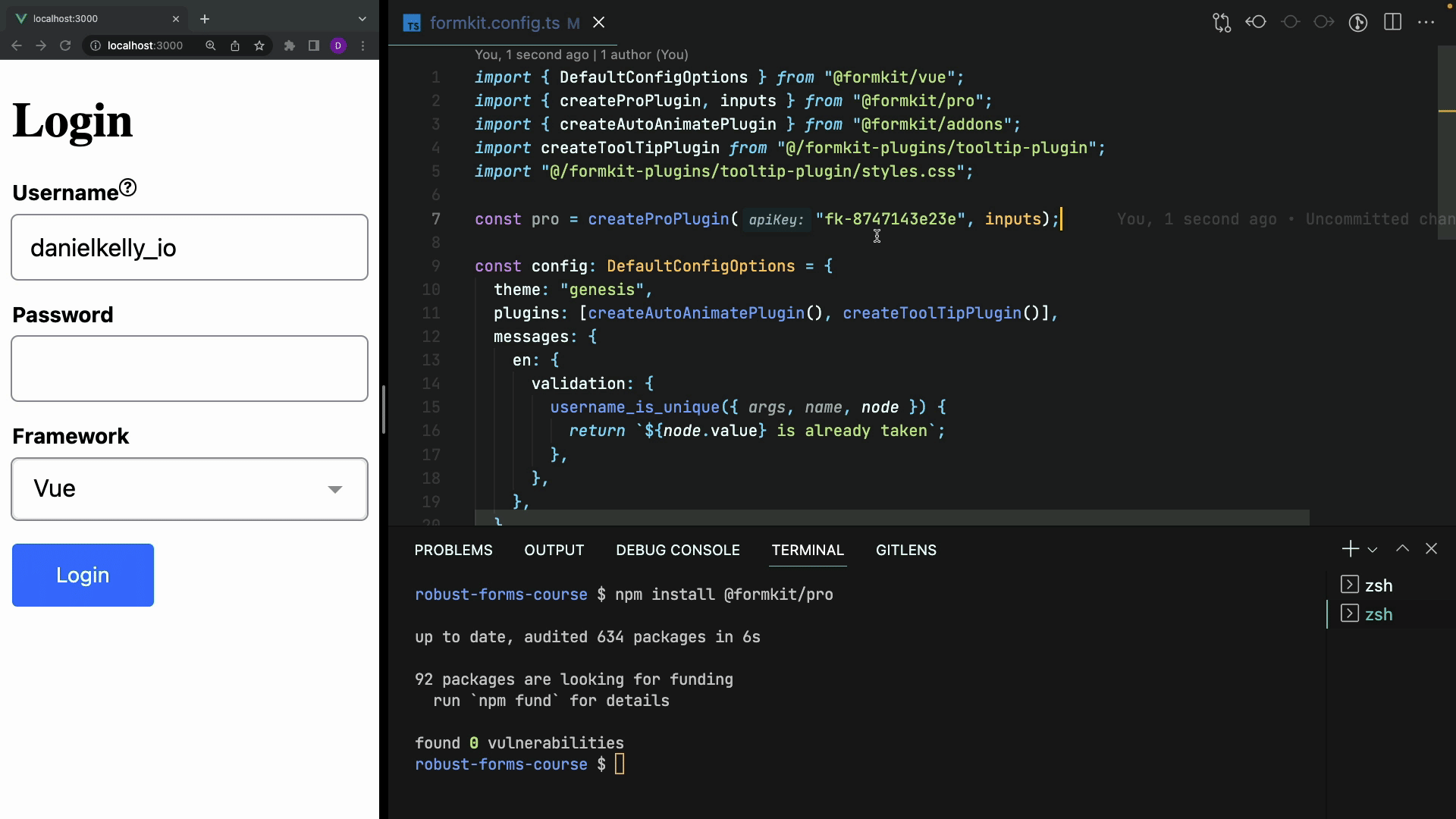Switch to the PROBLEMS tab
The width and height of the screenshot is (1456, 819).
coord(453,551)
